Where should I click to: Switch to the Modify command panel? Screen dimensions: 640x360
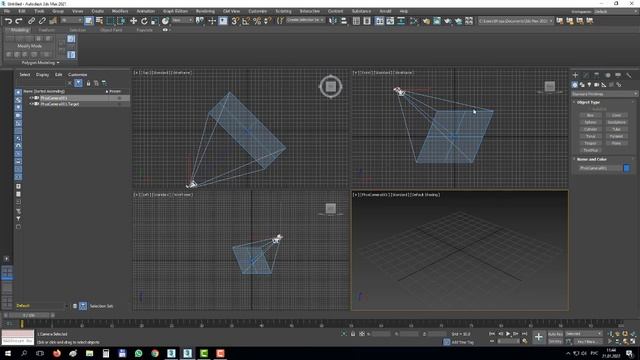tap(586, 76)
